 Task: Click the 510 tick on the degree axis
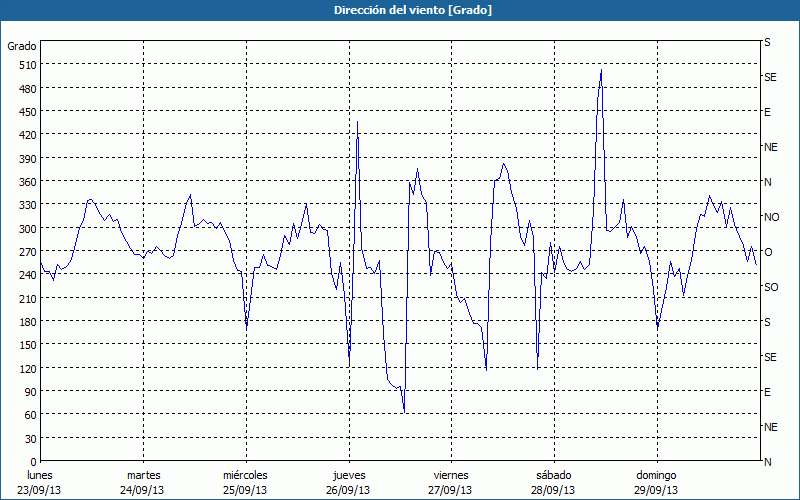point(27,65)
